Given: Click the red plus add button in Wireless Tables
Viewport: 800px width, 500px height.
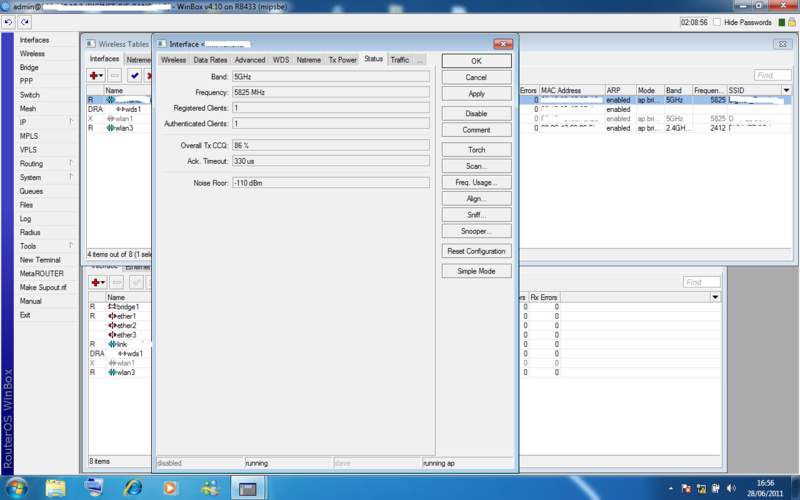Looking at the screenshot, I should (x=96, y=76).
